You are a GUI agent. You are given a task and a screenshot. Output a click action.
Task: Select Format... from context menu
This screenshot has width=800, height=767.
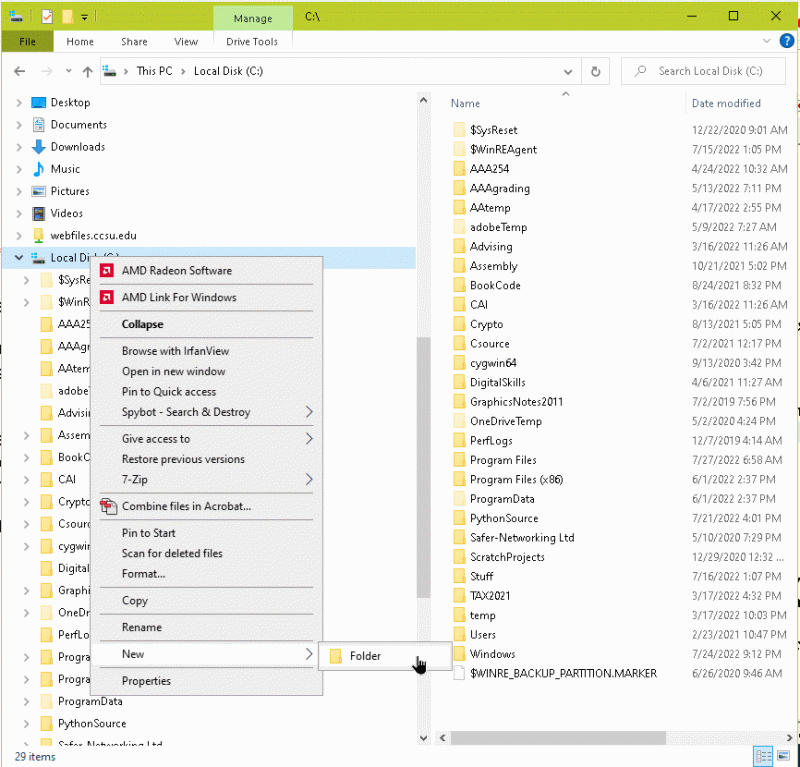pyautogui.click(x=206, y=574)
